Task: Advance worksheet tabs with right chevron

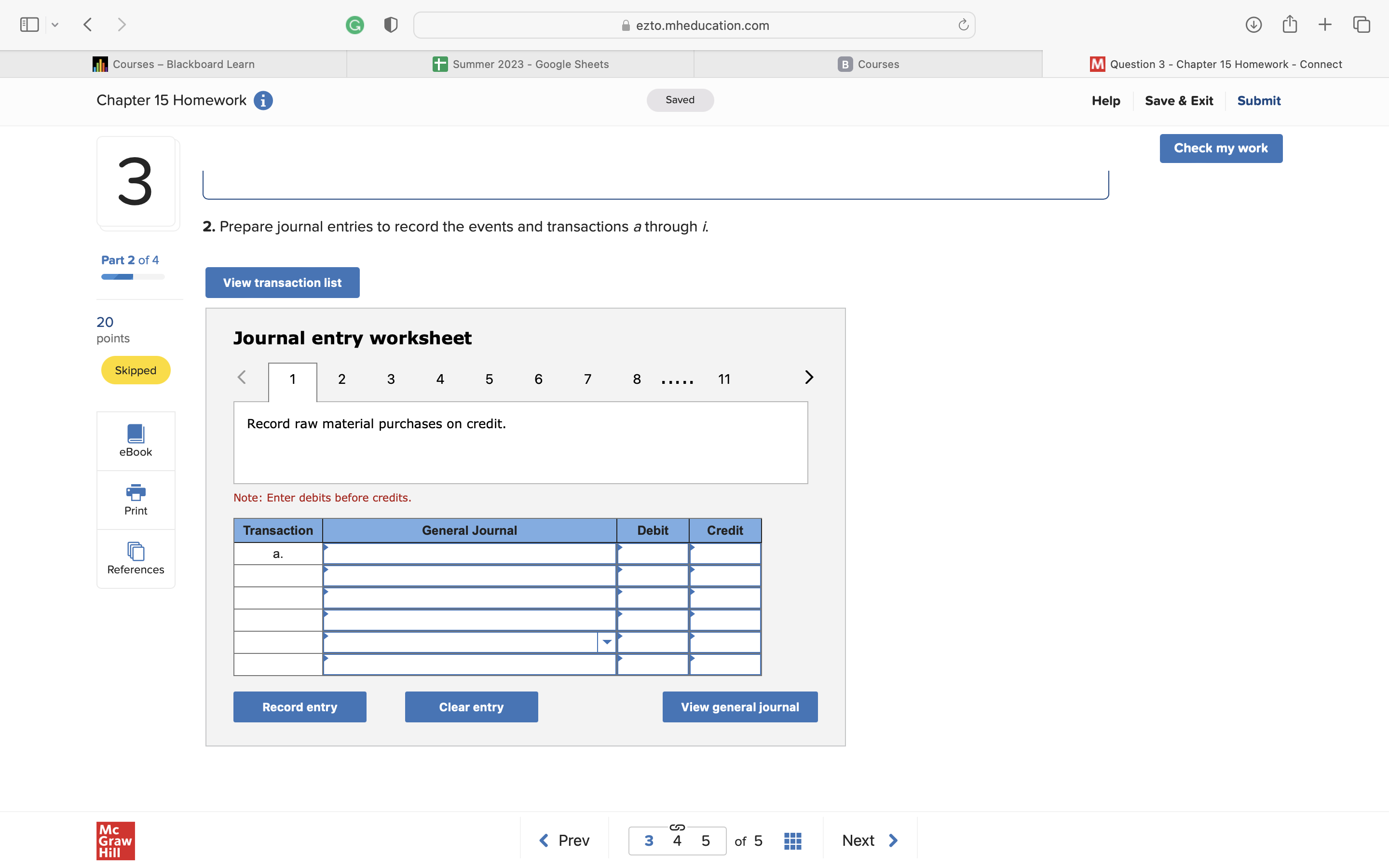Action: [809, 377]
